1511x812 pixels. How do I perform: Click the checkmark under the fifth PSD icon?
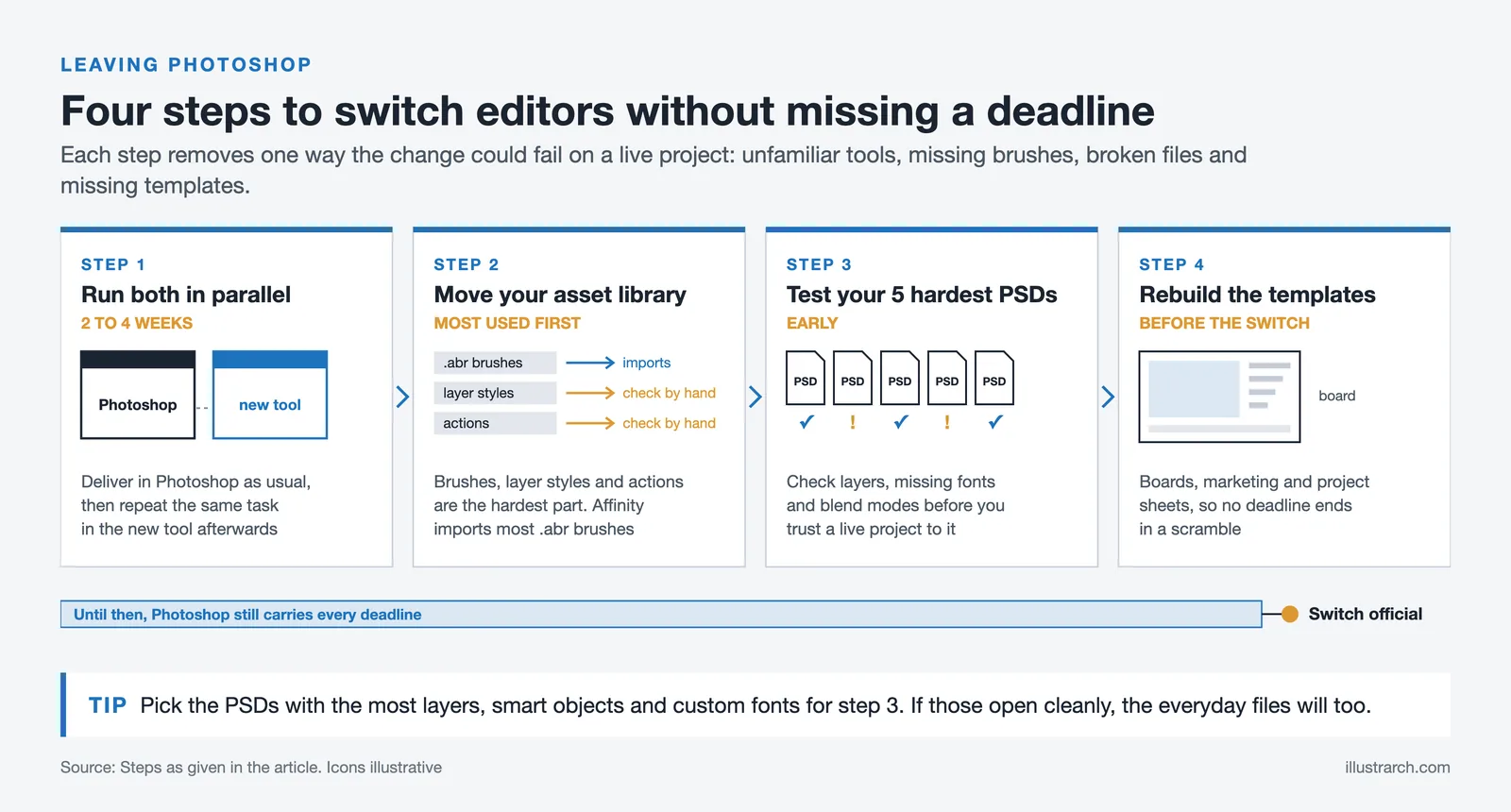pyautogui.click(x=995, y=422)
